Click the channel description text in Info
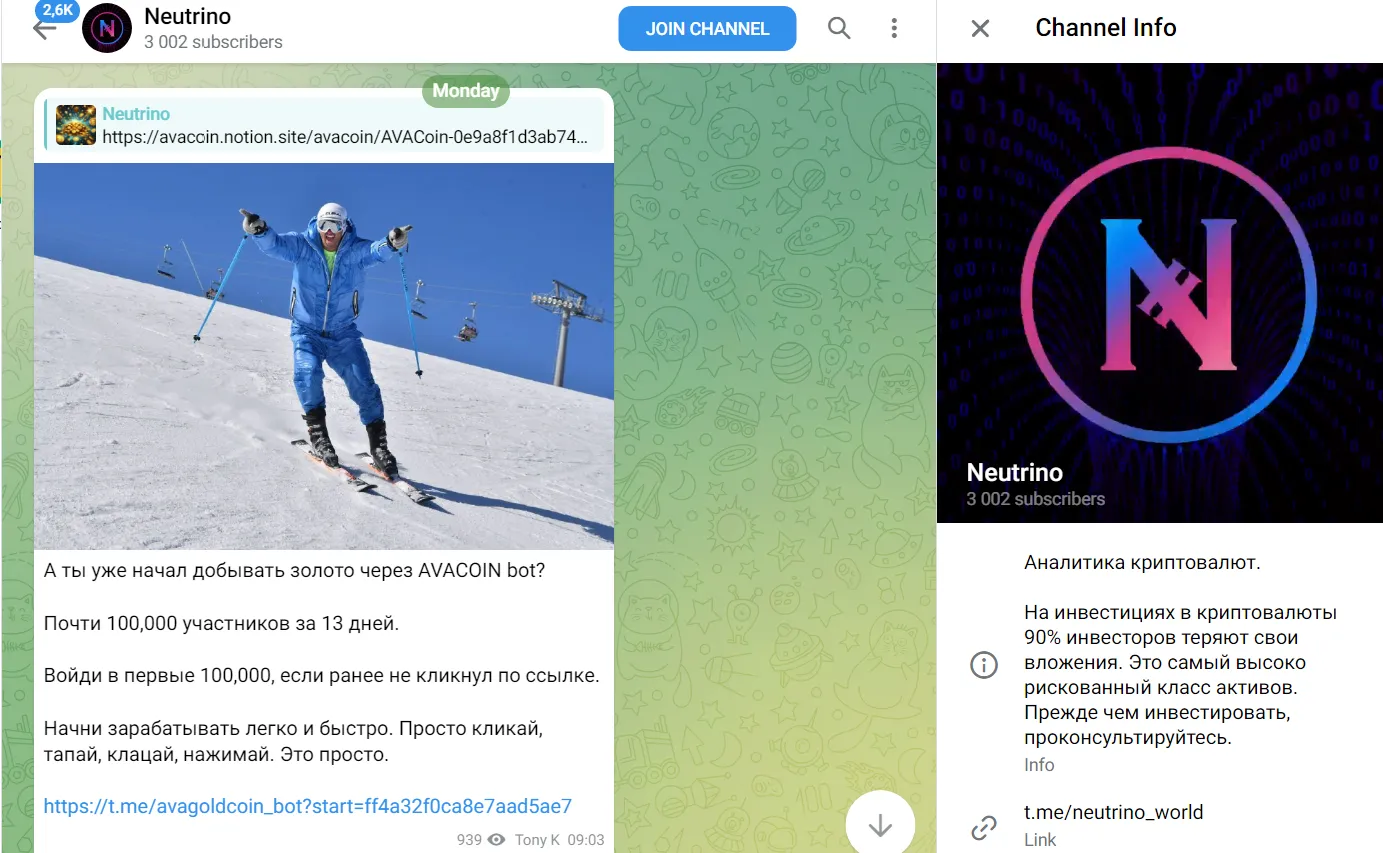This screenshot has height=853, width=1383. coord(1180,650)
